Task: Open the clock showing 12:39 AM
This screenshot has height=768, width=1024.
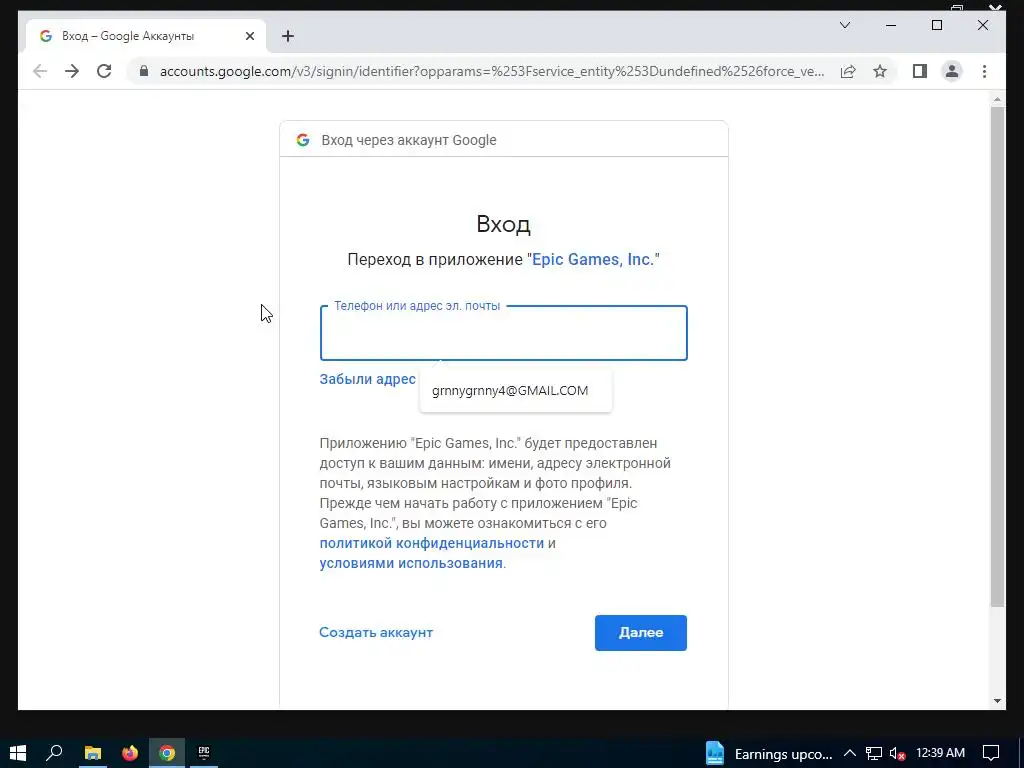Action: (x=940, y=753)
